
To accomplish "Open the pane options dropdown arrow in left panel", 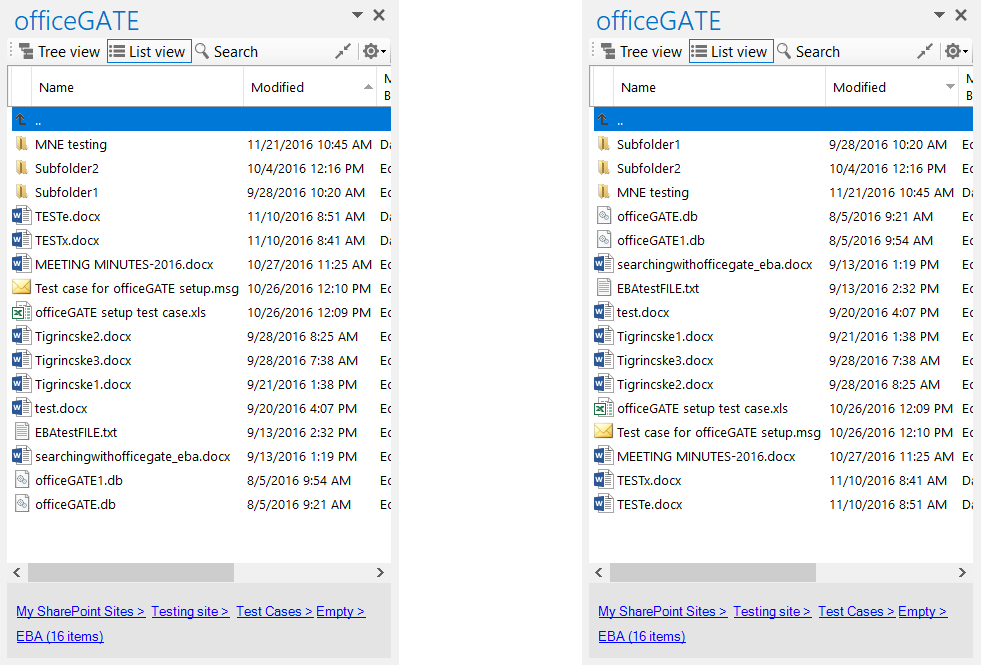I will [357, 15].
